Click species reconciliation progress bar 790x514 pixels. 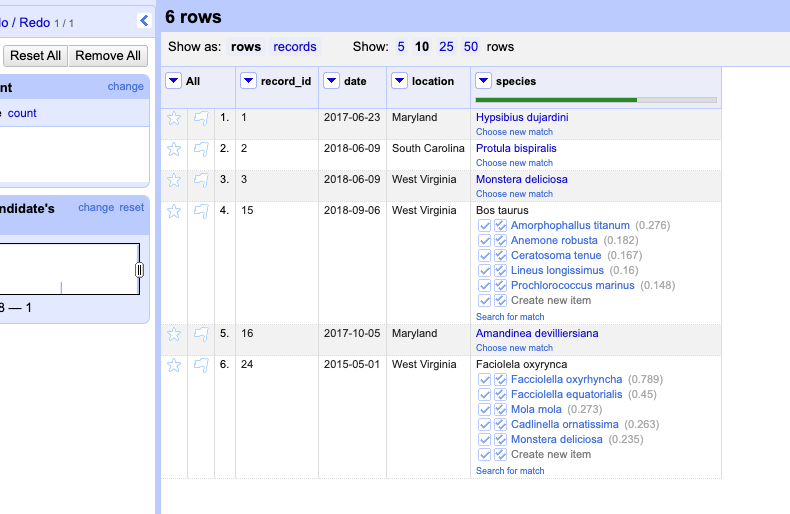(596, 100)
